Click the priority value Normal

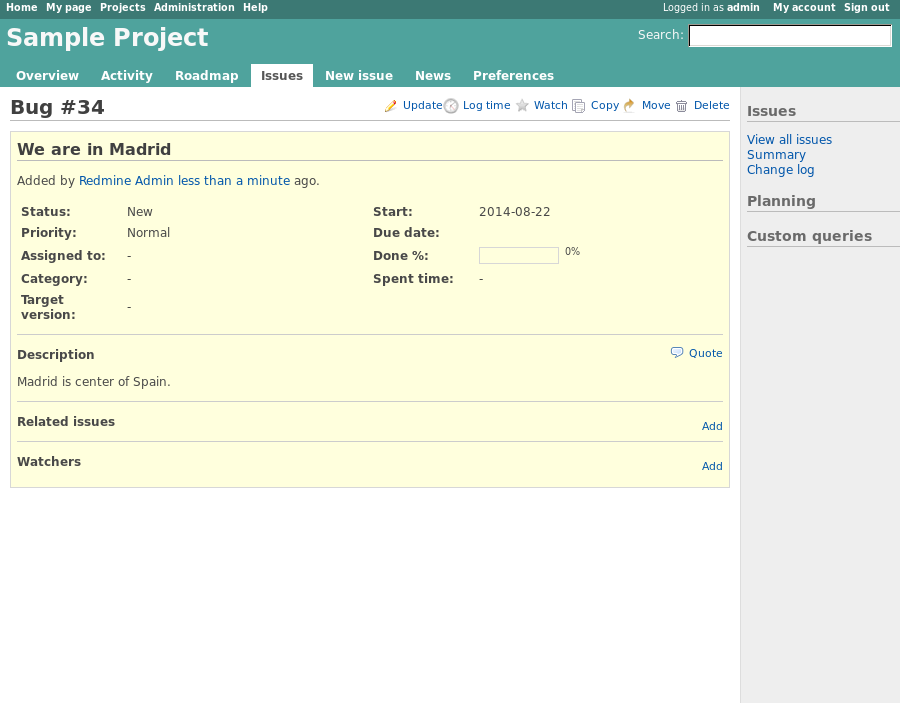click(148, 233)
